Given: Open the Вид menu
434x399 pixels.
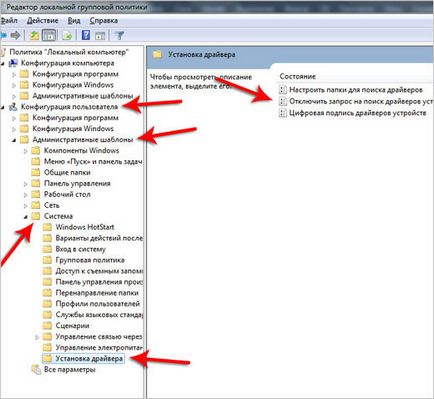Looking at the screenshot, I should [x=74, y=21].
